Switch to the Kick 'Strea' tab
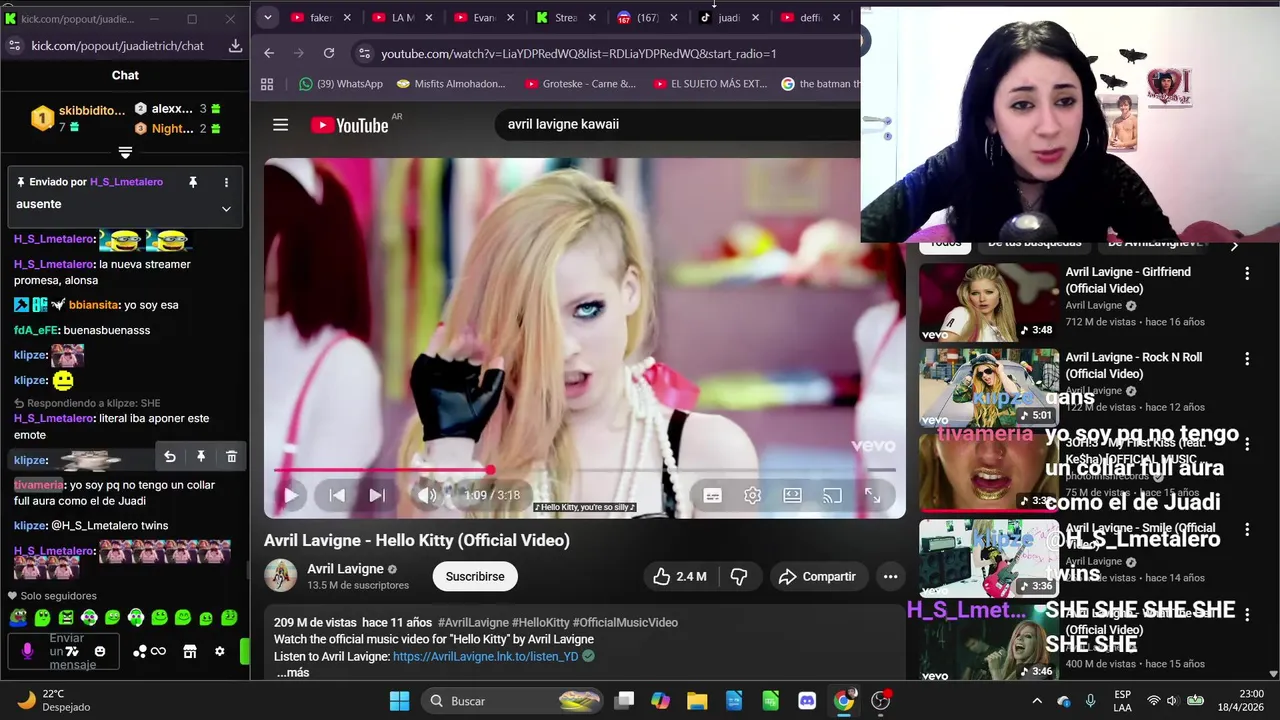 point(564,17)
